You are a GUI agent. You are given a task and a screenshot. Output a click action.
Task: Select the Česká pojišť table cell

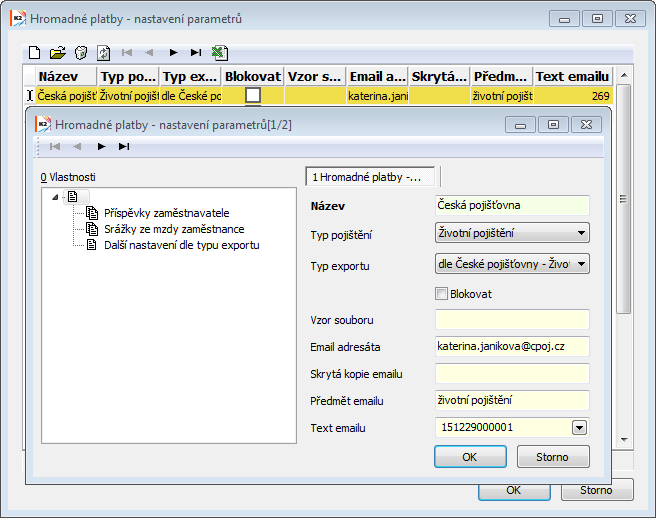tap(66, 96)
